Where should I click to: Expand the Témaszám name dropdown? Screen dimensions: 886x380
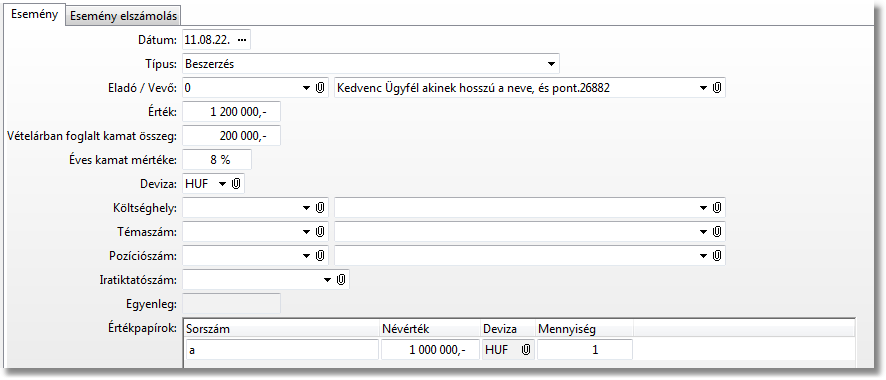click(x=703, y=232)
